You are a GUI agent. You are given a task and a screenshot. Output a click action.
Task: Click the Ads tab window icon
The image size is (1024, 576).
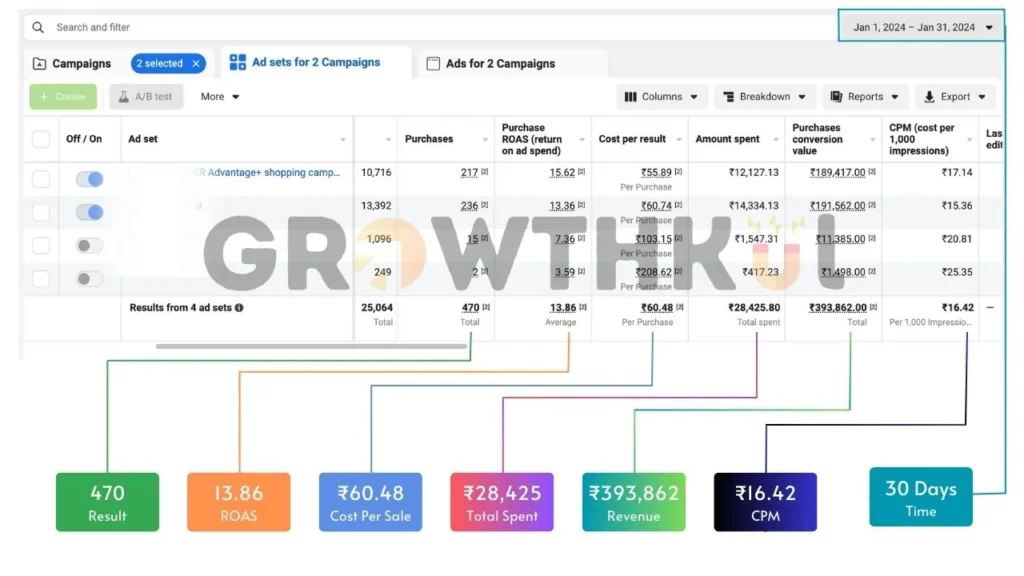pos(433,64)
